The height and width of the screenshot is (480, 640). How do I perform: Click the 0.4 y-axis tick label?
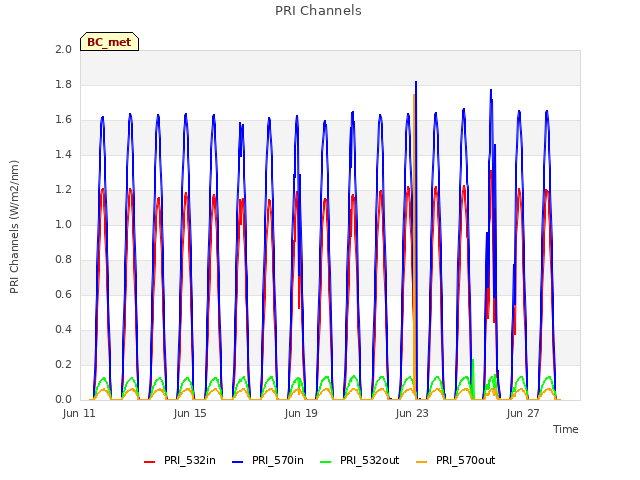tap(63, 329)
